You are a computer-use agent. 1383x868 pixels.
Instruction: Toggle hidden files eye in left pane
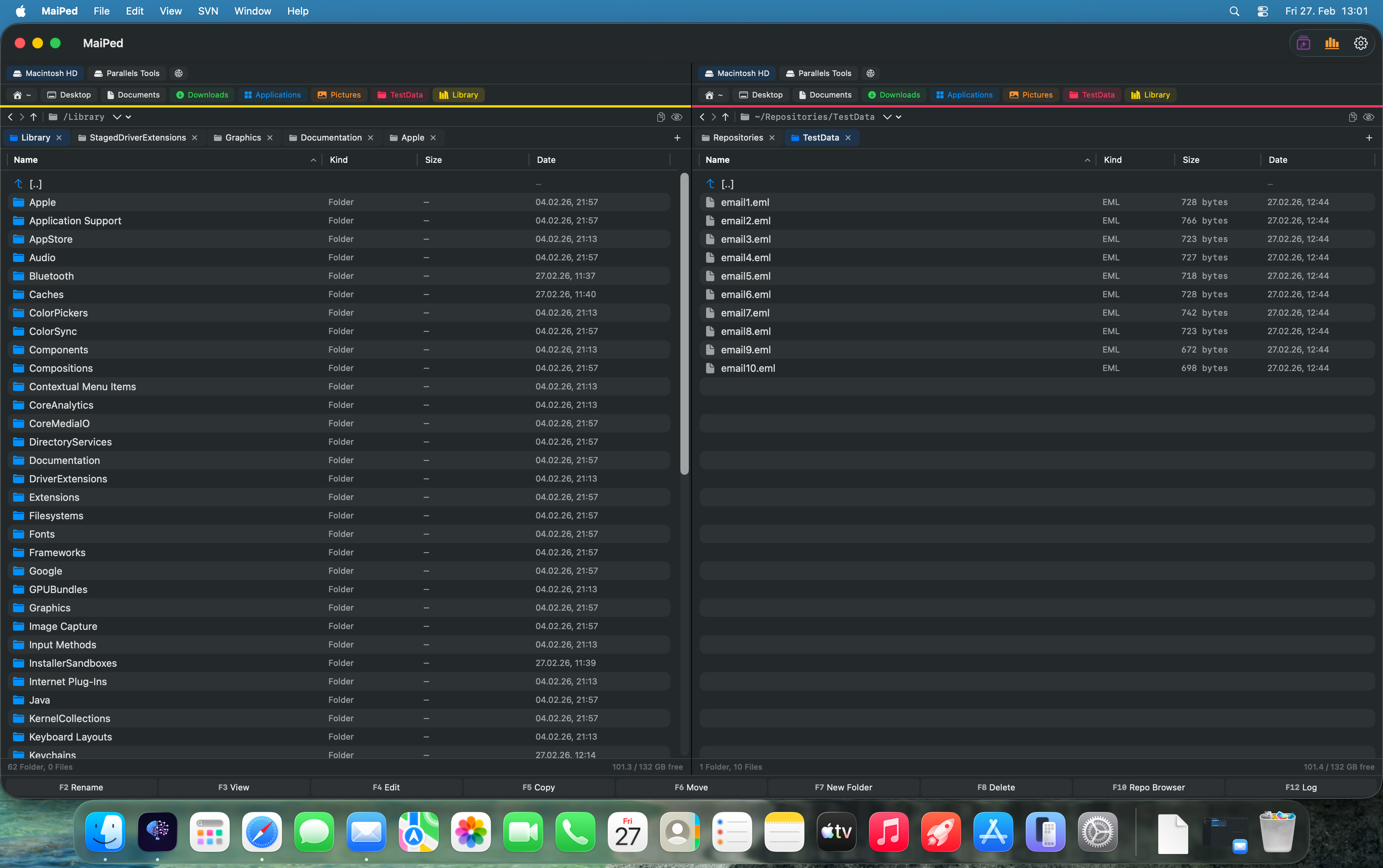(677, 116)
